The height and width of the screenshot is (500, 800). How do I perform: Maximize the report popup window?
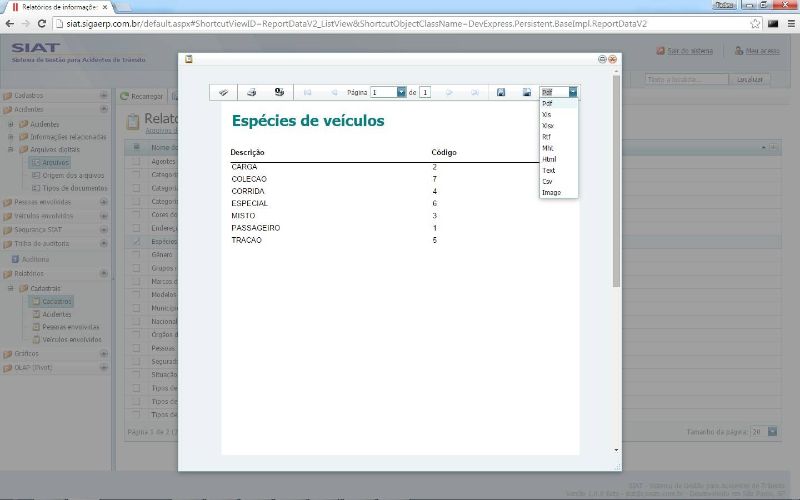[602, 59]
